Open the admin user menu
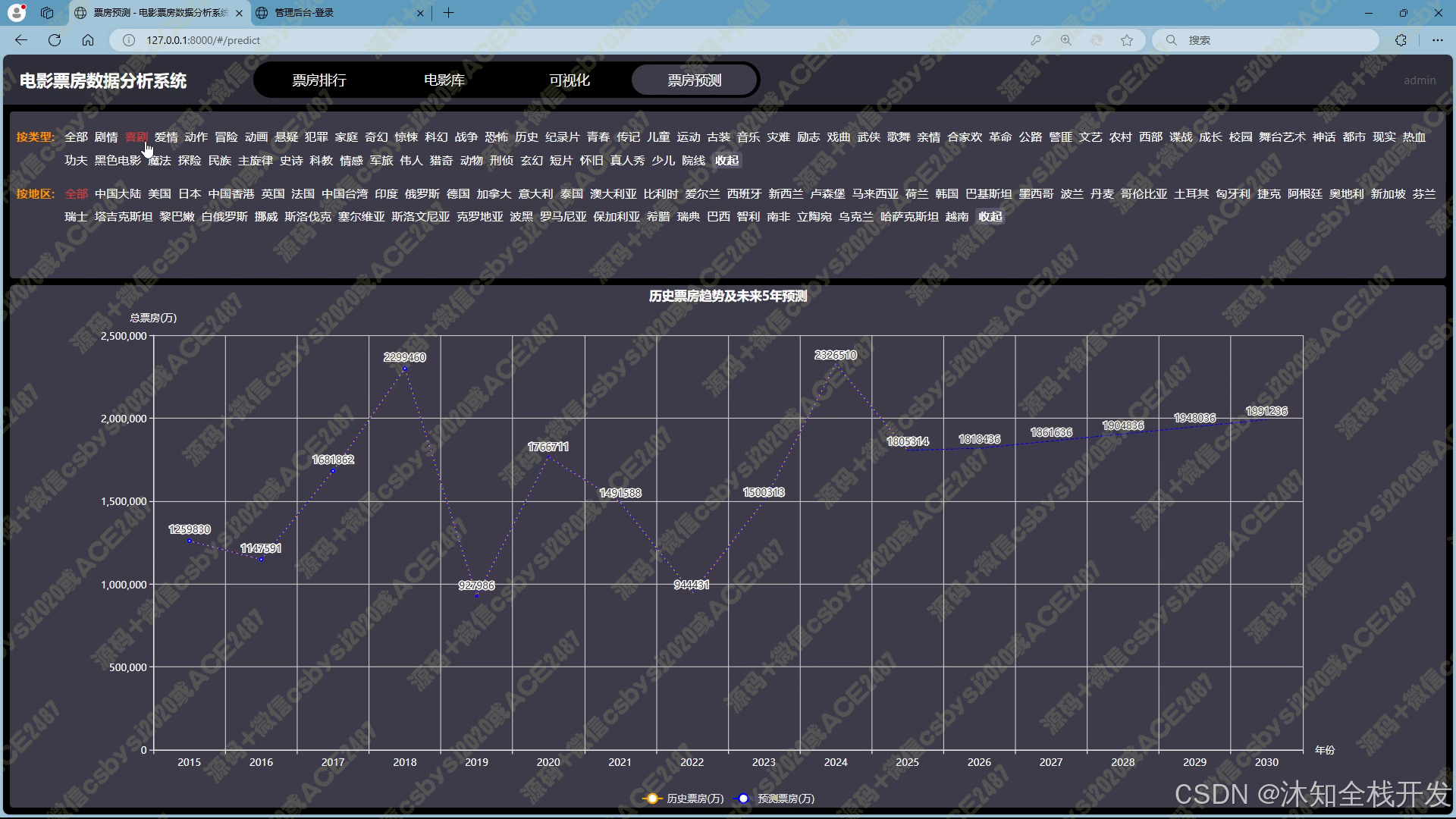1456x819 pixels. (1419, 80)
